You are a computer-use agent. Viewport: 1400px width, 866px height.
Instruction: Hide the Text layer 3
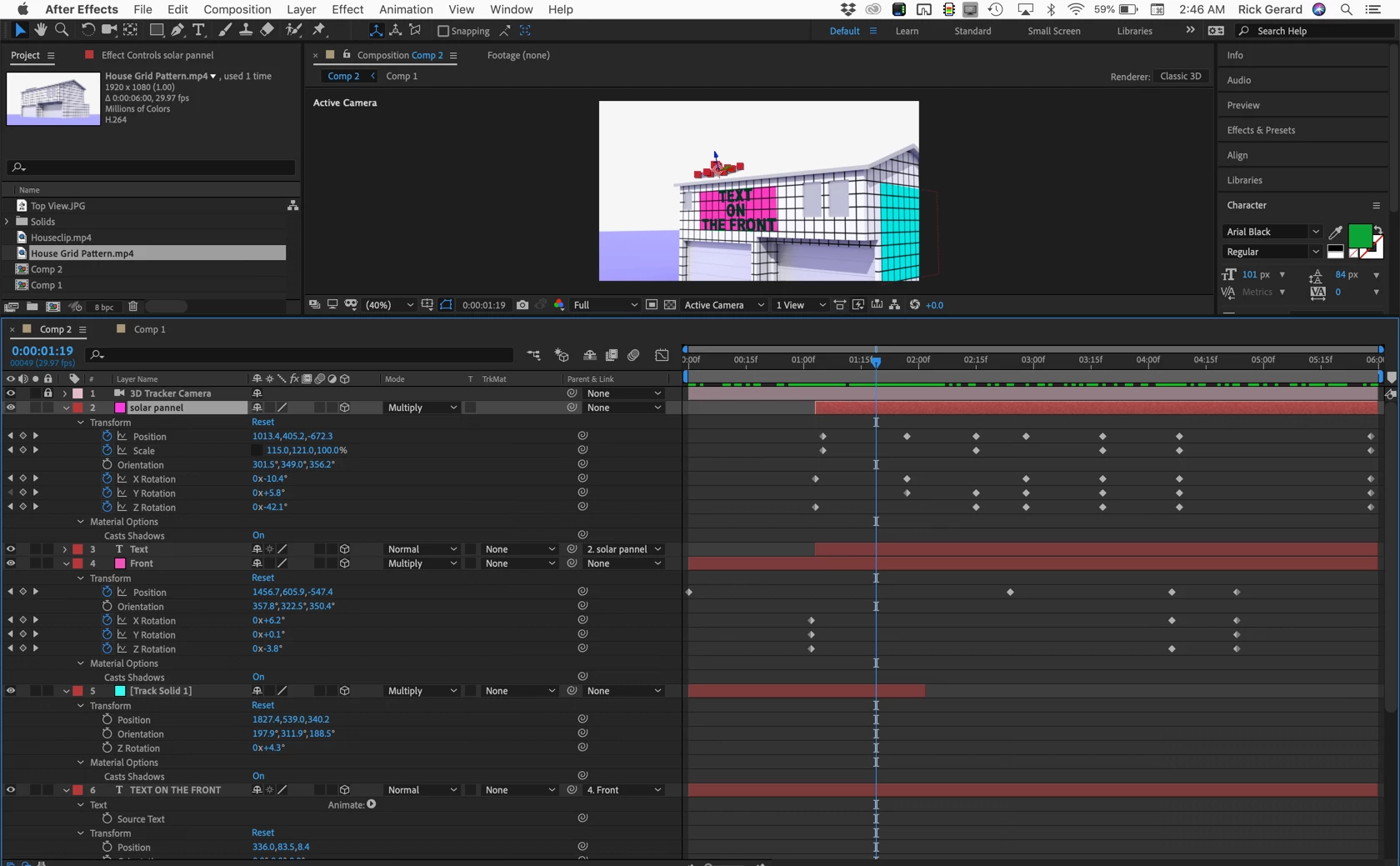(x=11, y=549)
